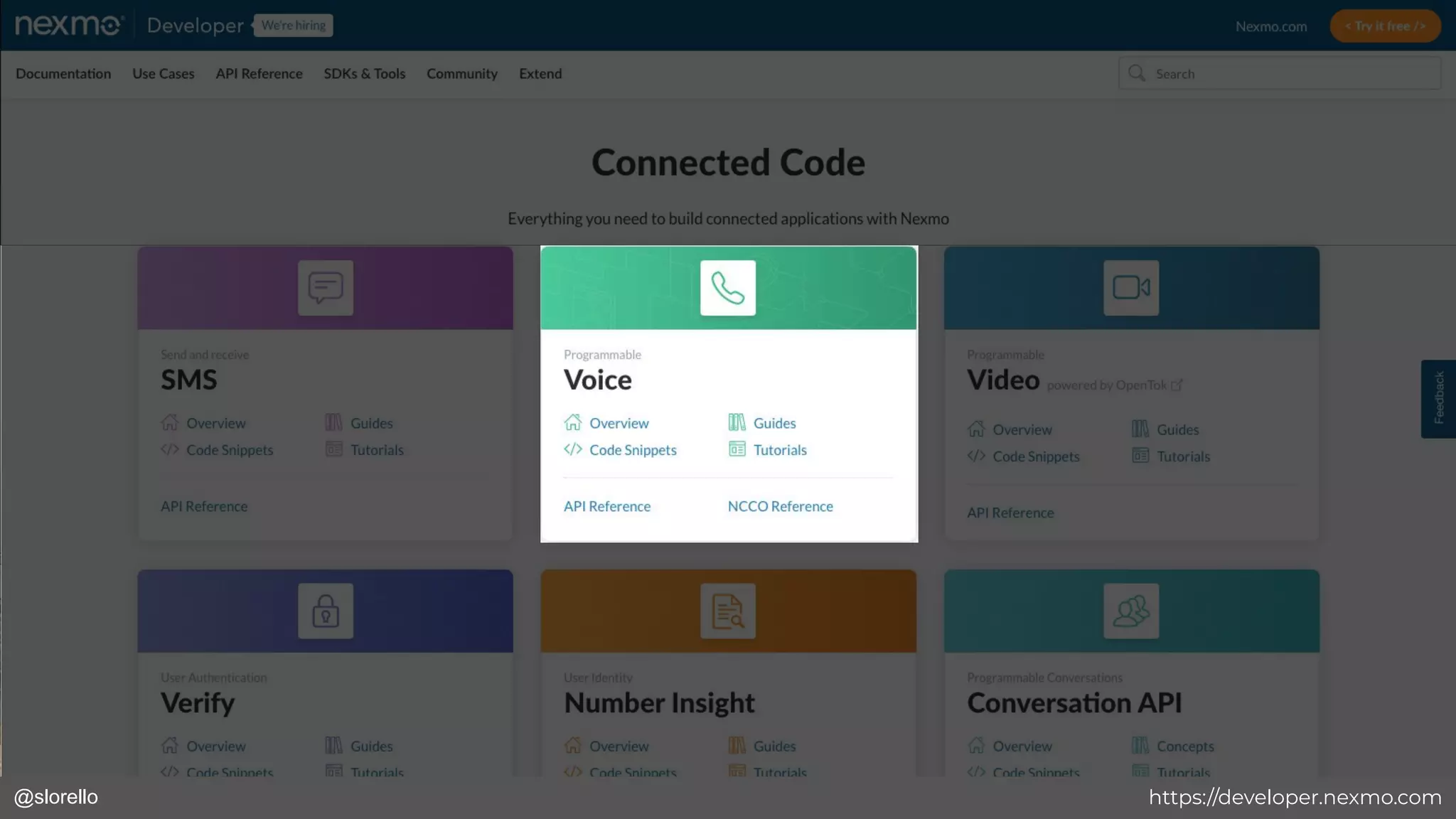Image resolution: width=1456 pixels, height=819 pixels.
Task: Open Number Insight Overview link
Action: (619, 746)
